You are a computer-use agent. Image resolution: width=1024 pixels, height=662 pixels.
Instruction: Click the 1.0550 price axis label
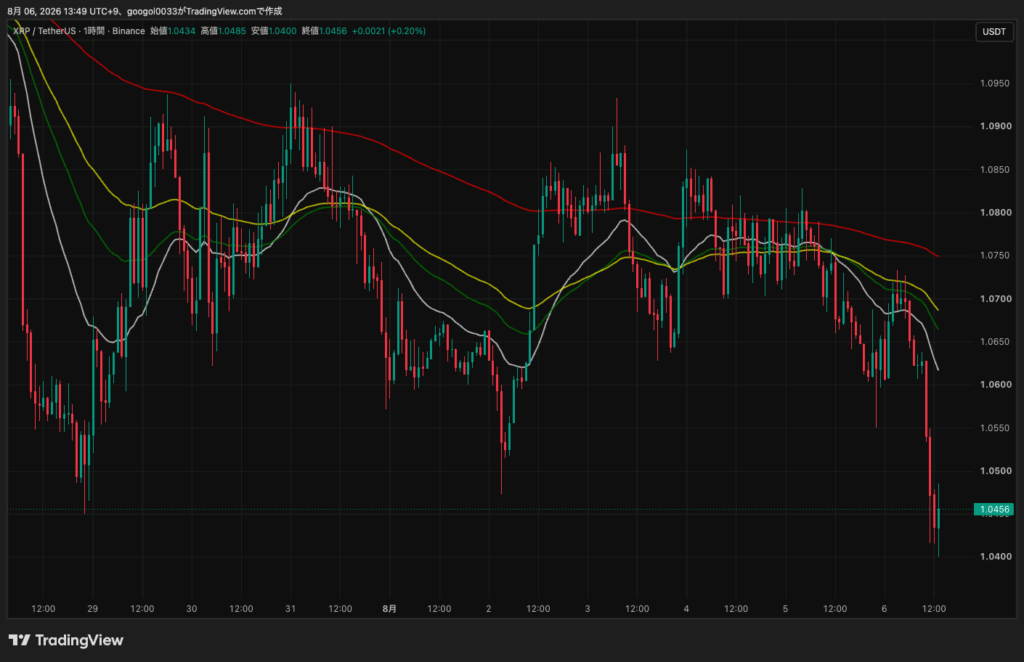995,428
